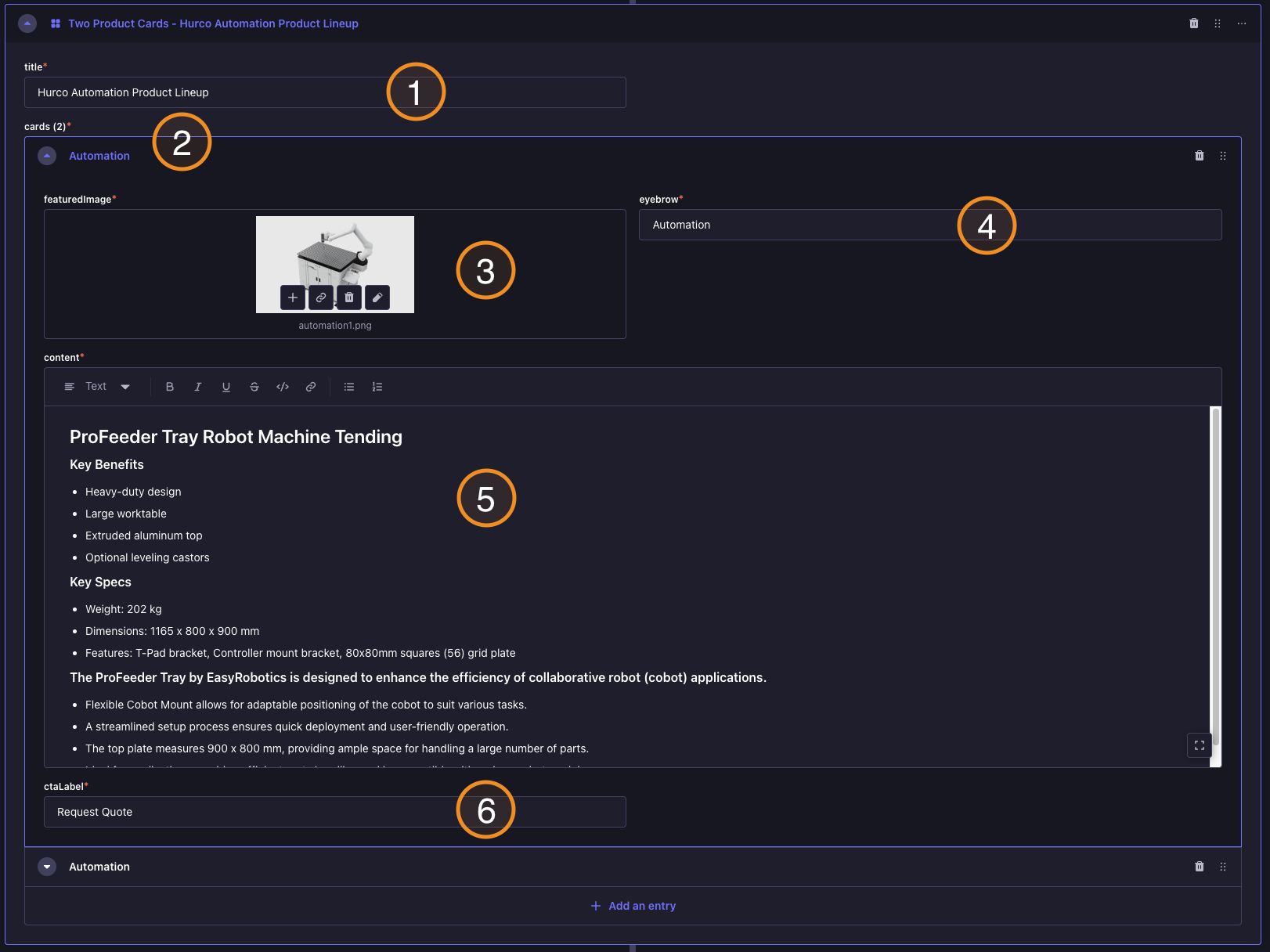The width and height of the screenshot is (1270, 952).
Task: Click the Two Product Cards component title
Action: 213,23
